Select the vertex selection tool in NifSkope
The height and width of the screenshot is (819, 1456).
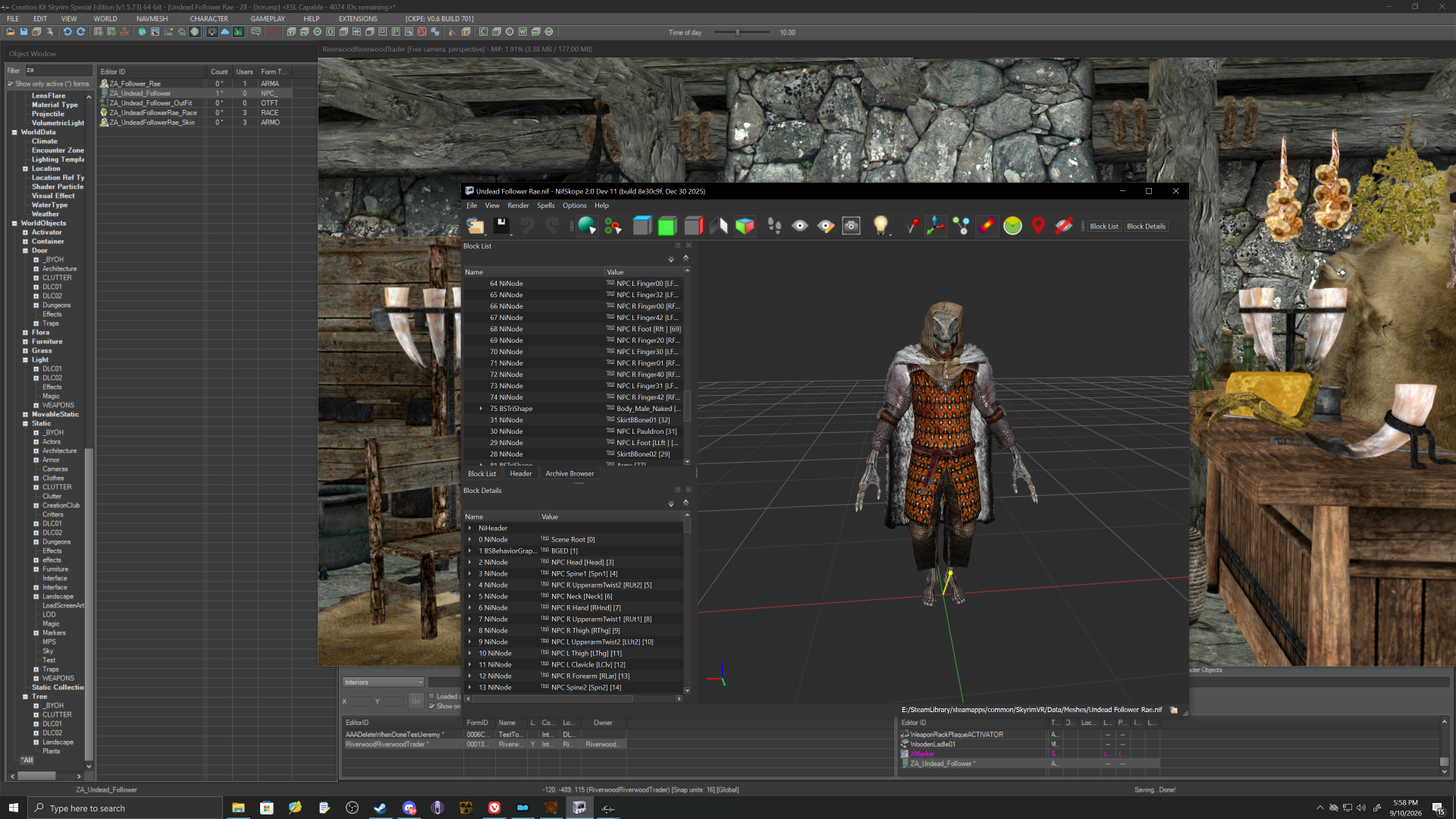[x=613, y=226]
